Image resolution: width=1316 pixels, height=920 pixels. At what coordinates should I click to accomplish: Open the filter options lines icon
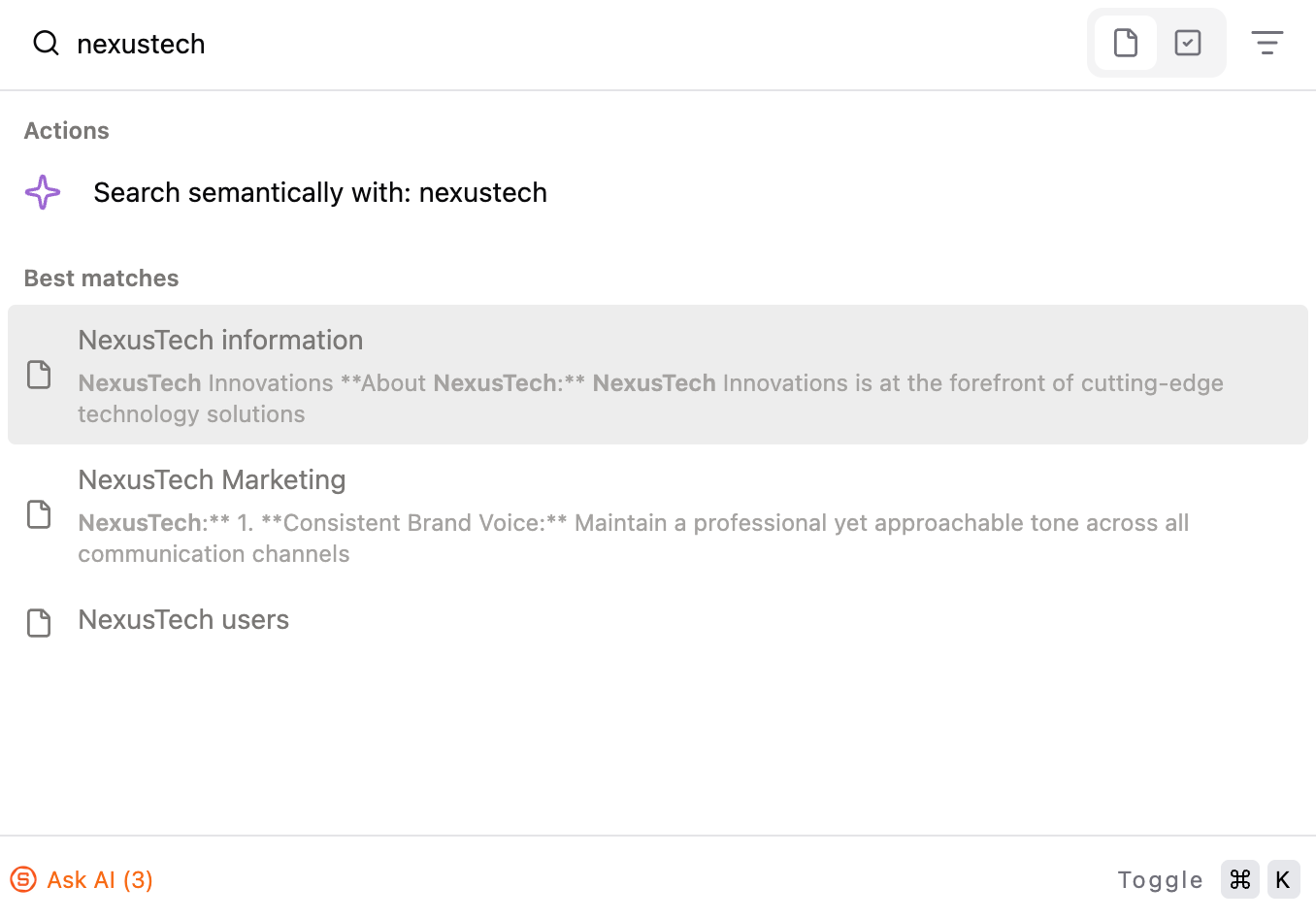[1267, 43]
